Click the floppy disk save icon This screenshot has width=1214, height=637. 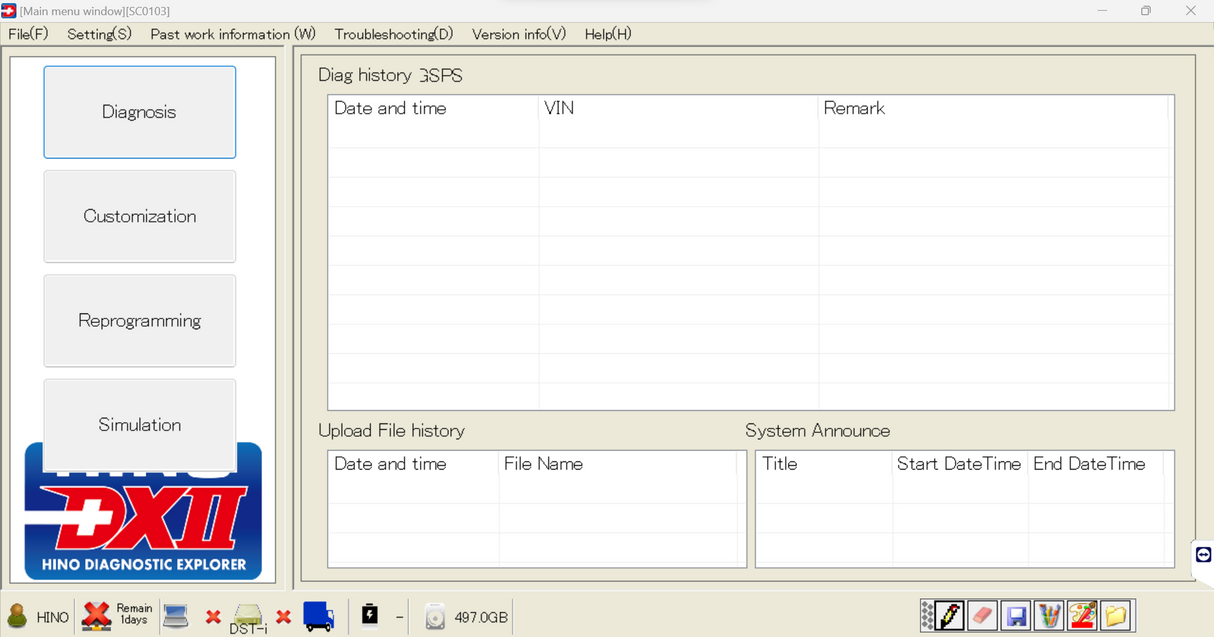pos(1016,615)
